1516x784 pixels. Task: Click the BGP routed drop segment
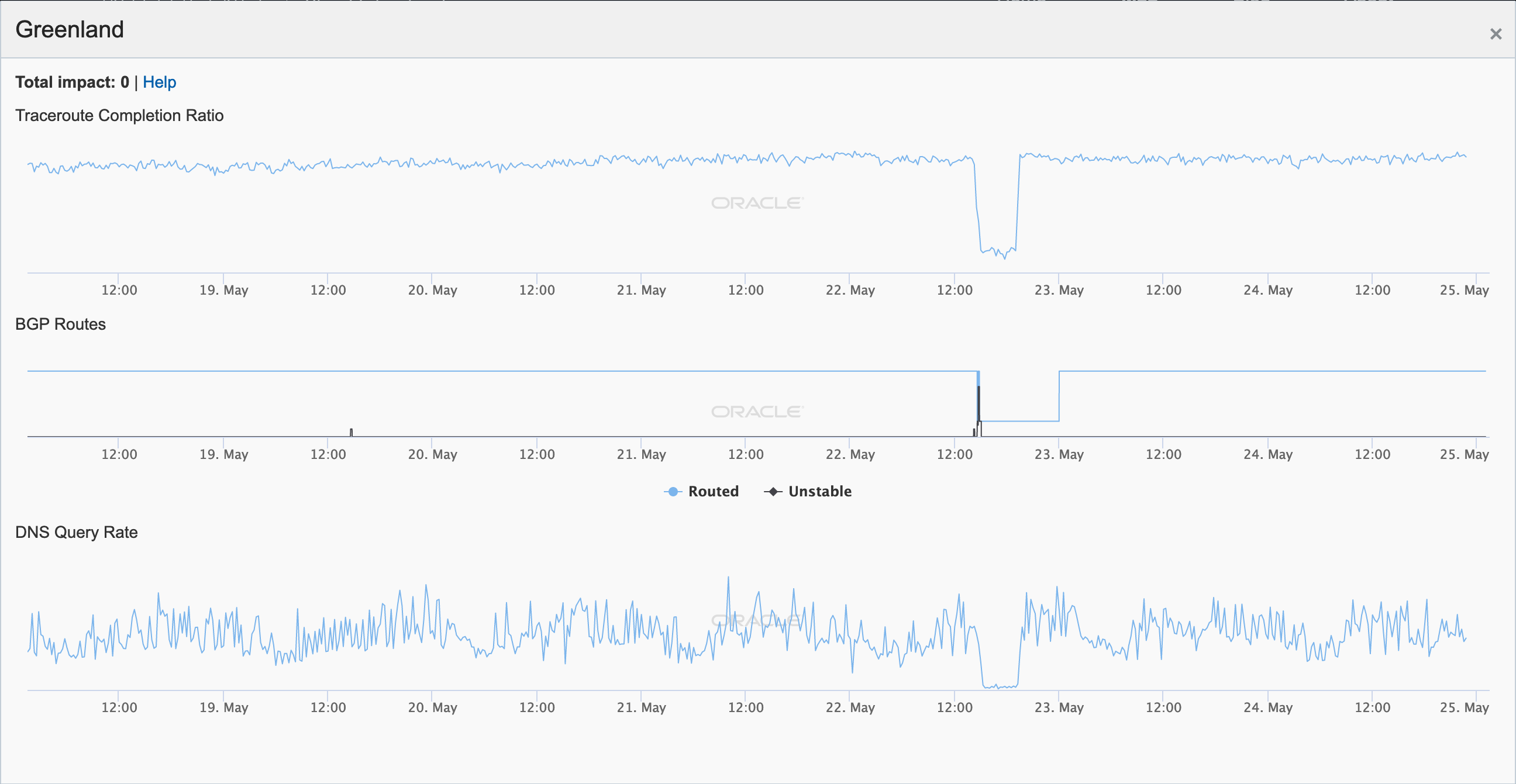[x=1019, y=420]
